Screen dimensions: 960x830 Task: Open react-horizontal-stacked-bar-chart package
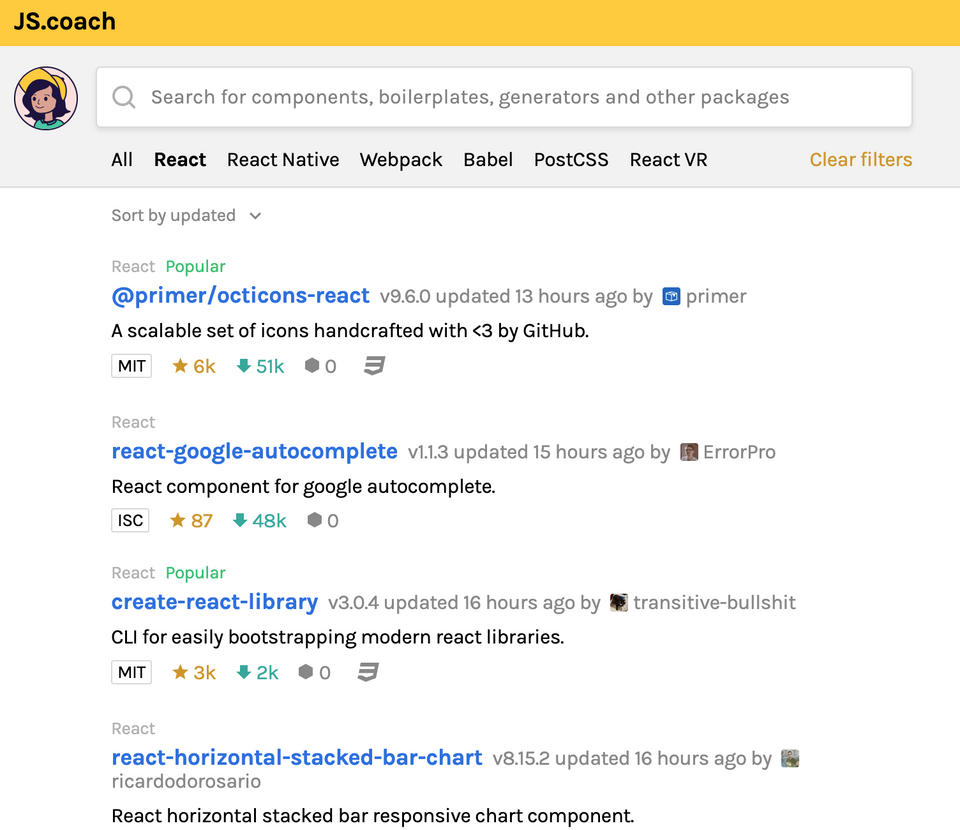coord(297,758)
